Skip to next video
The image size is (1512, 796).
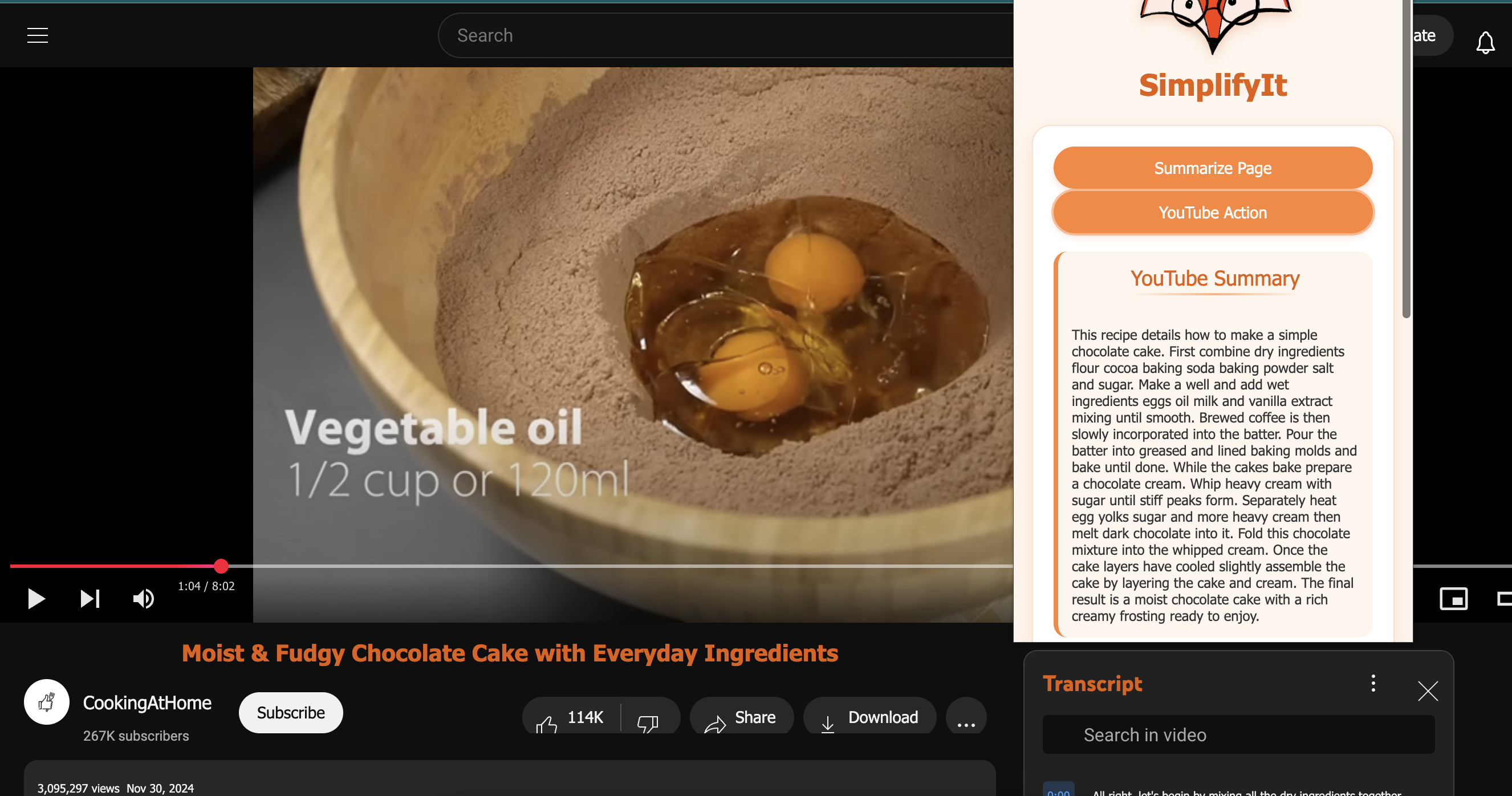90,599
